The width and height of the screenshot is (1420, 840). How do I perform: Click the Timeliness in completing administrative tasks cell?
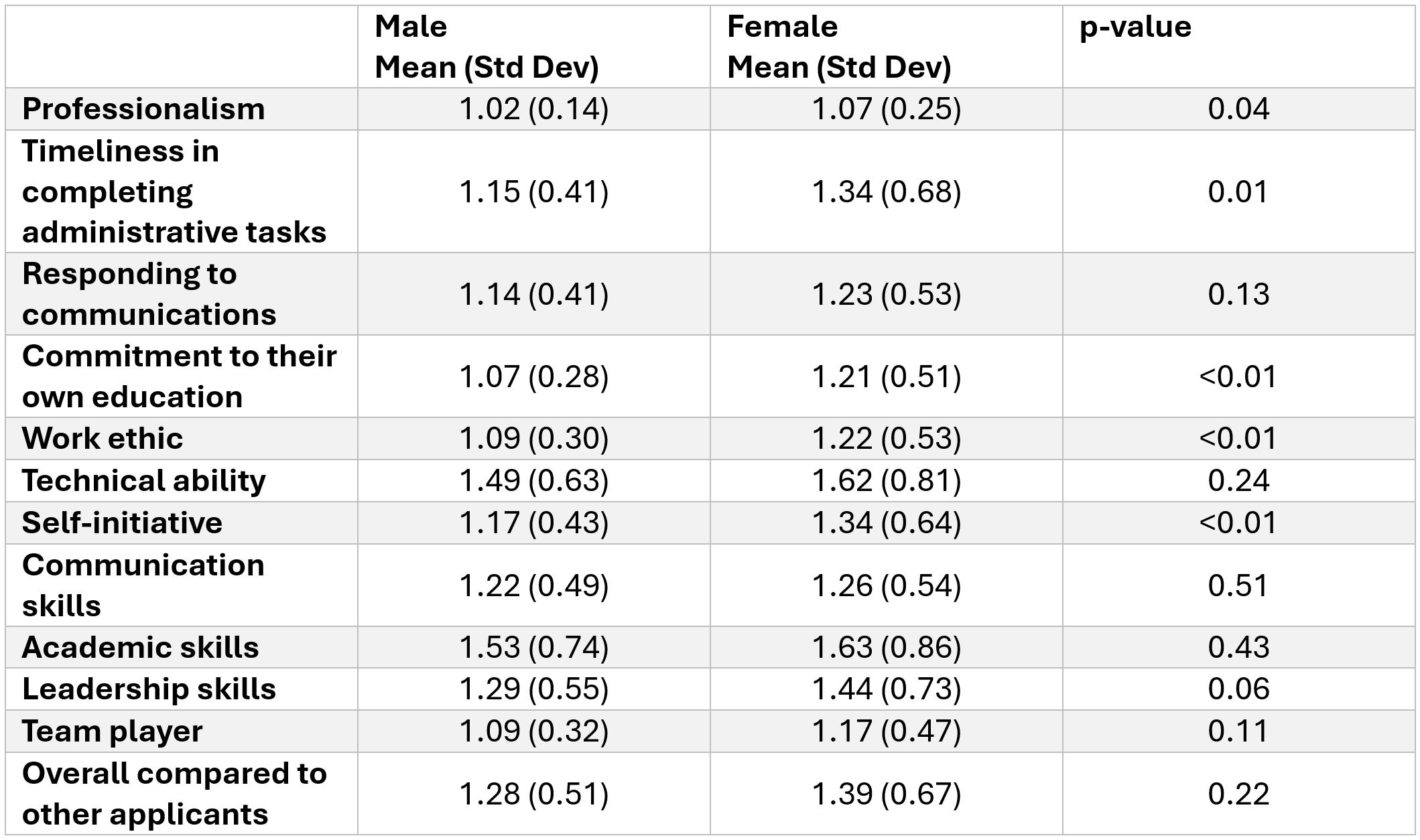(174, 192)
